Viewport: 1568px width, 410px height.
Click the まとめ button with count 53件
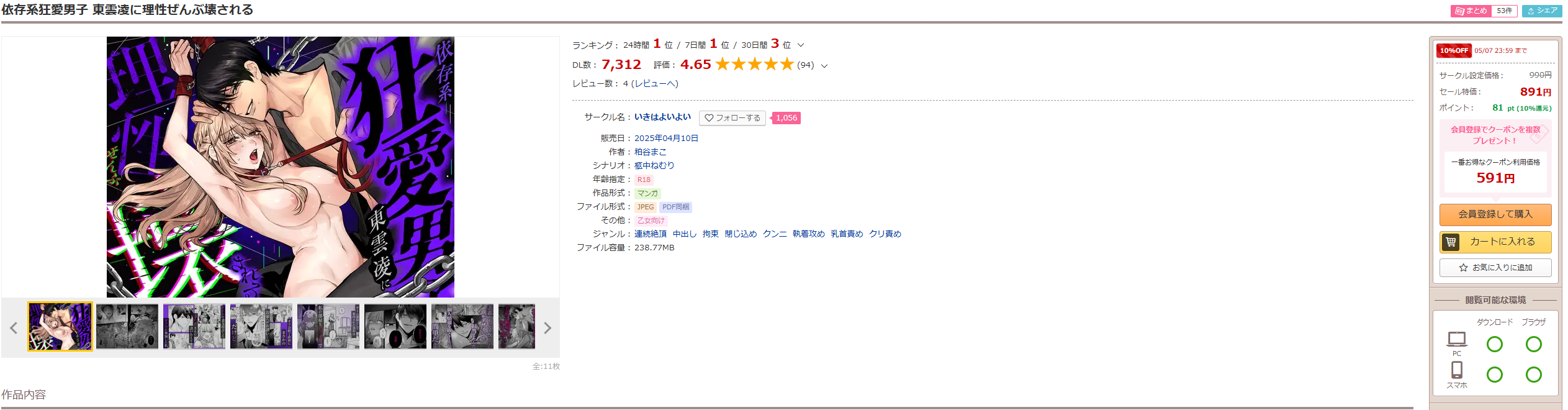(x=1484, y=11)
